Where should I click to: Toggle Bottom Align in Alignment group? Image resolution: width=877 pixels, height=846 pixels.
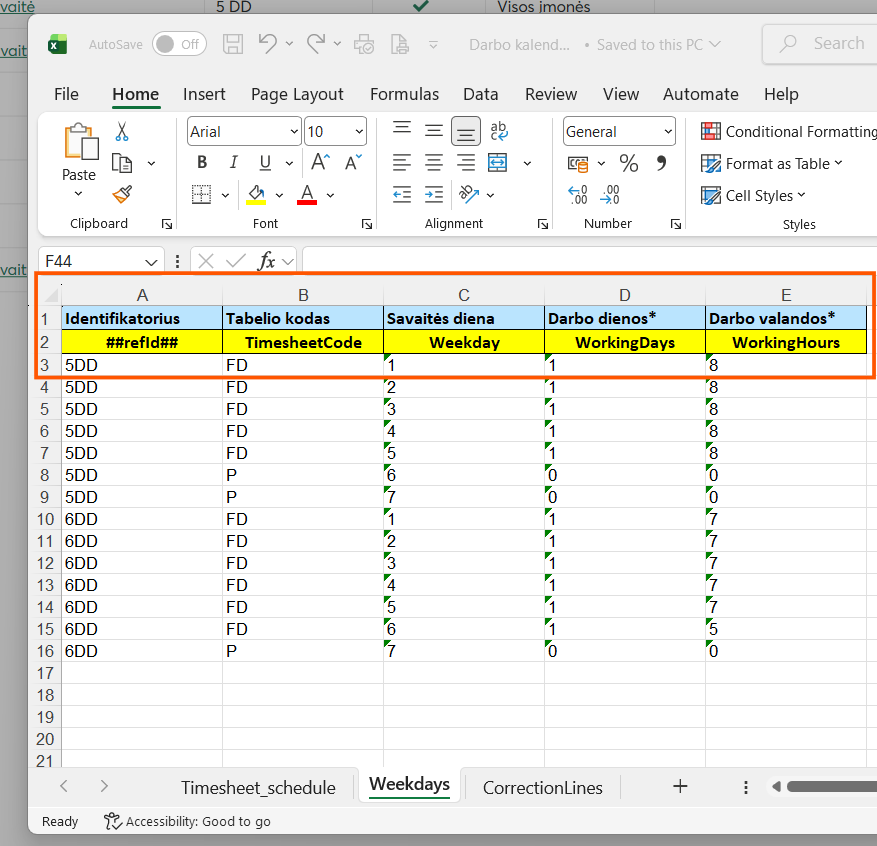pyautogui.click(x=465, y=131)
